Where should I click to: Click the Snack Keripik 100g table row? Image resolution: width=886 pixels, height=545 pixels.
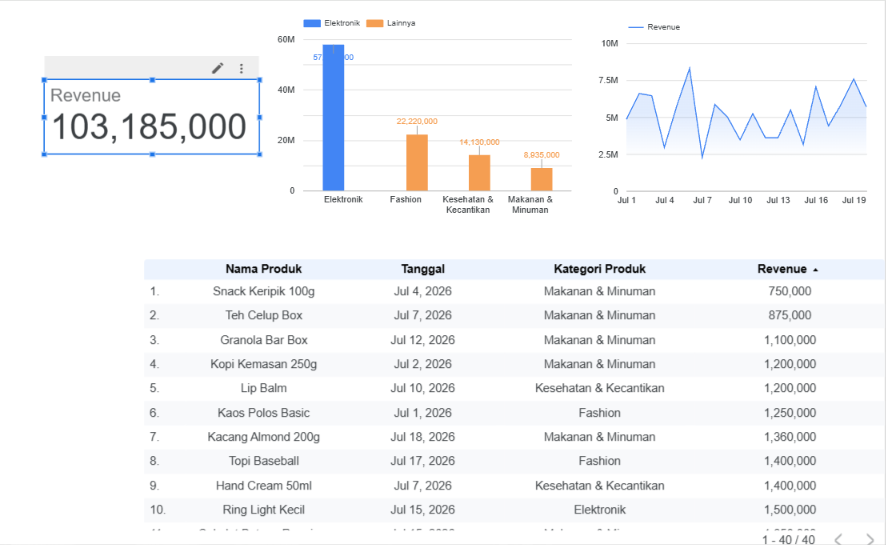click(514, 291)
